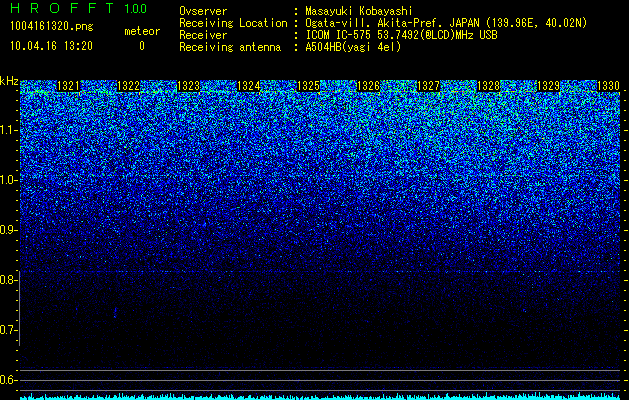The height and width of the screenshot is (400, 629).
Task: Click the Receiving antenna label
Action: coord(230,47)
